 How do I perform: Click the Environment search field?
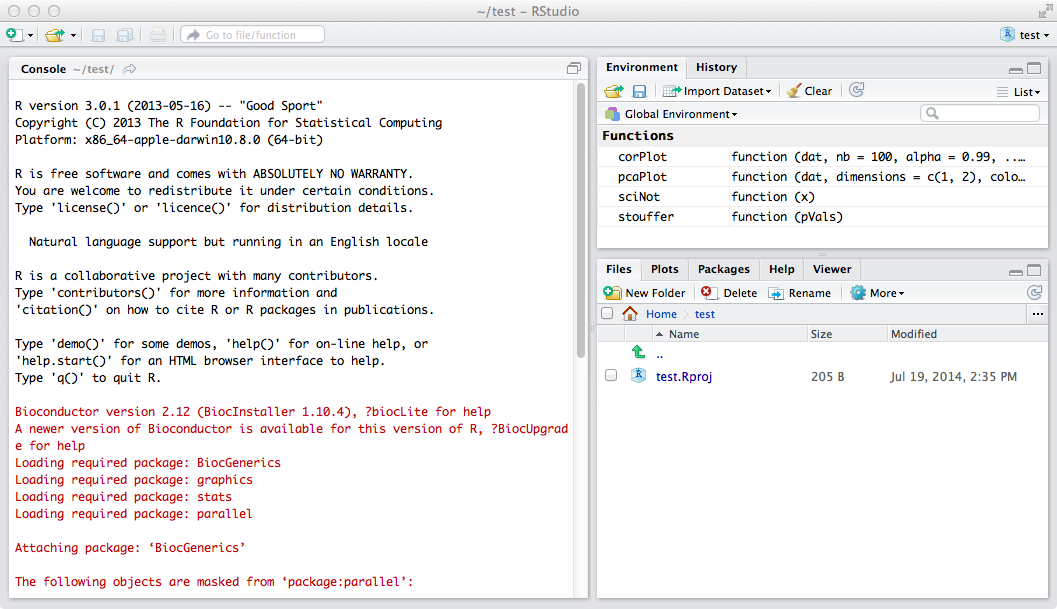coord(979,113)
